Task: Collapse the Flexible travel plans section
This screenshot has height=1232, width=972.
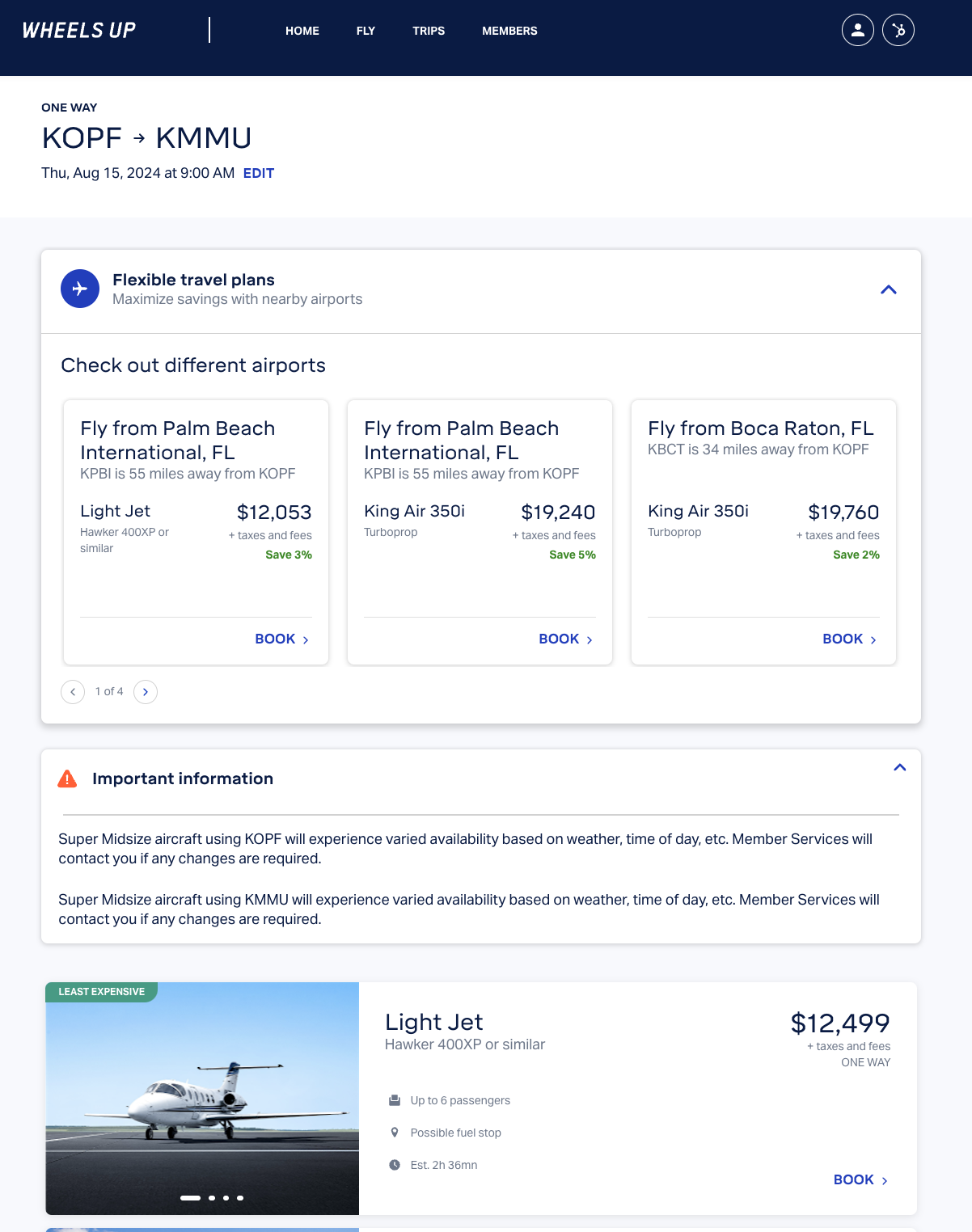Action: pos(890,289)
